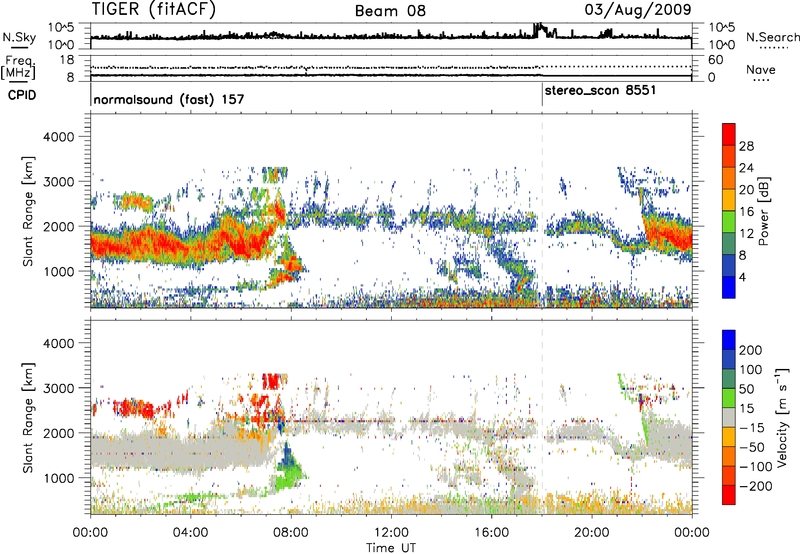Image resolution: width=800 pixels, height=554 pixels.
Task: Click the 'CPID' row label
Action: coord(22,95)
